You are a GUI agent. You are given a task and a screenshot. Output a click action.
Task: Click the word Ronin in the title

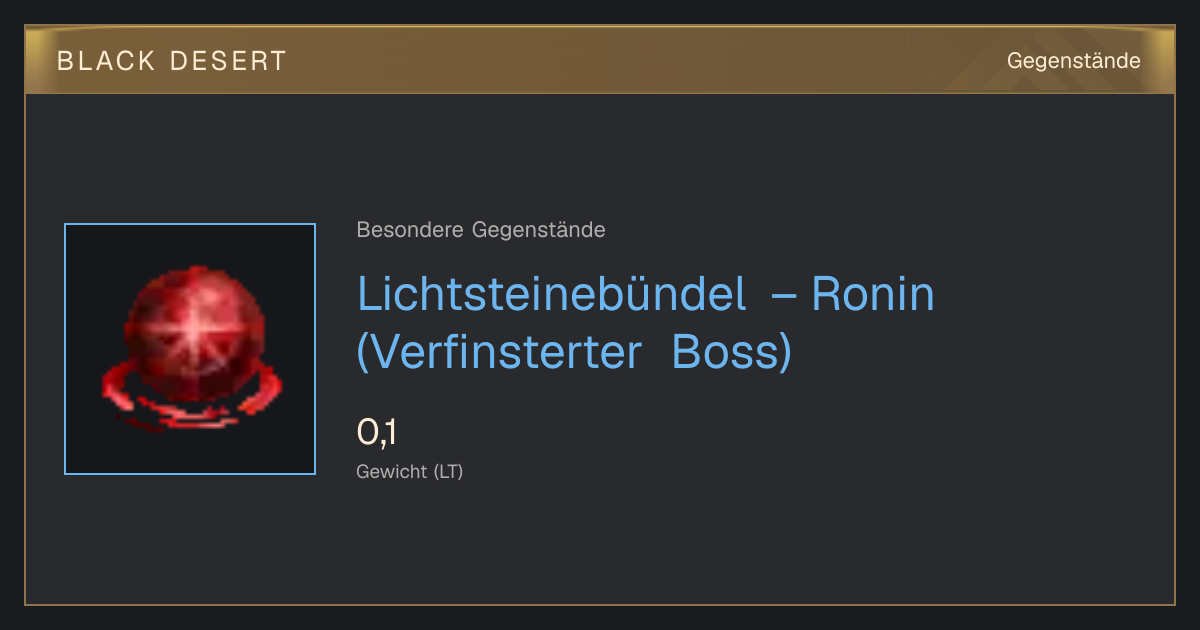[873, 294]
